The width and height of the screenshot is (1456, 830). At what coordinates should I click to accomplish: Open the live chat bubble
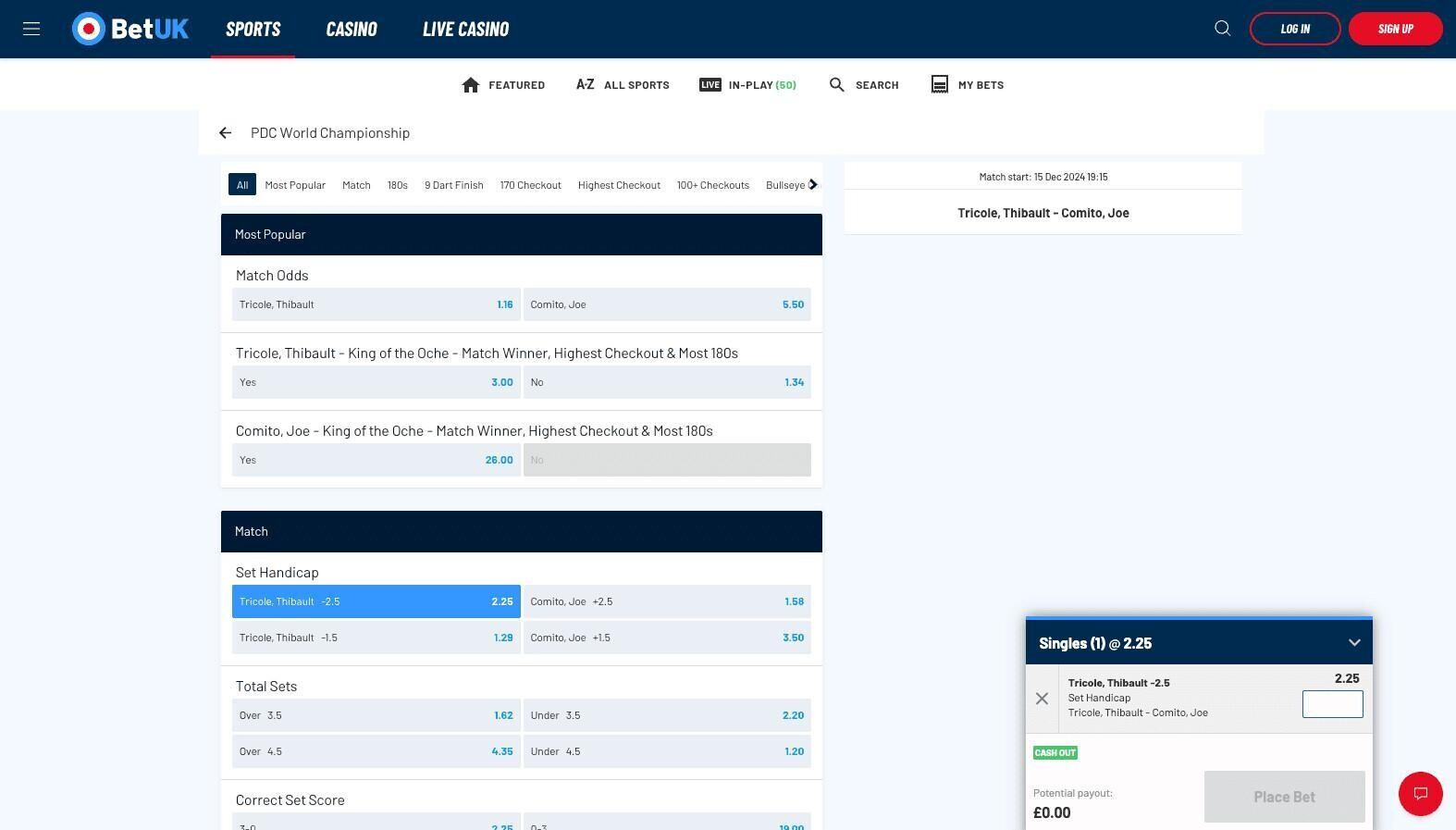click(1421, 794)
